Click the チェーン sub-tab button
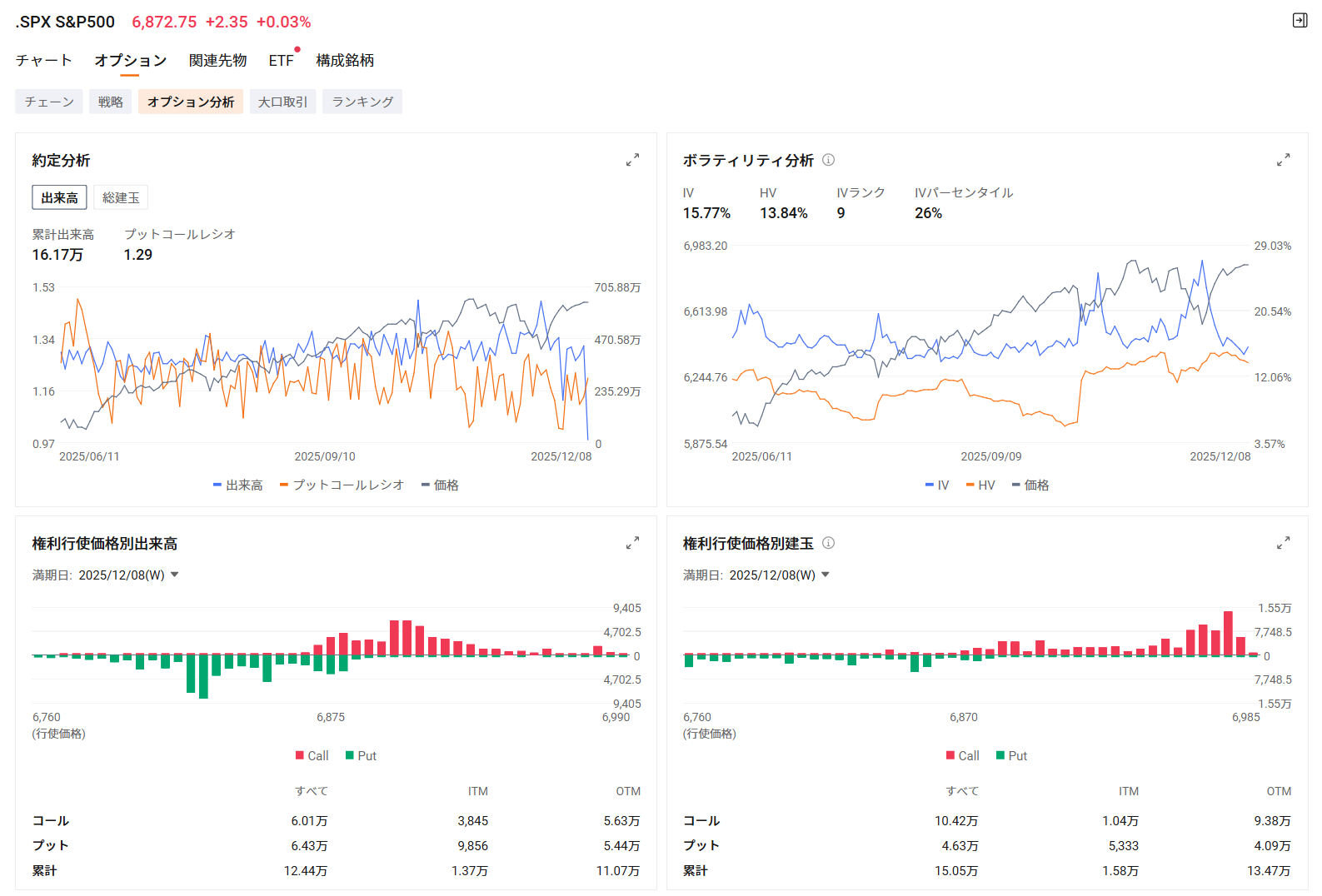 (x=49, y=102)
